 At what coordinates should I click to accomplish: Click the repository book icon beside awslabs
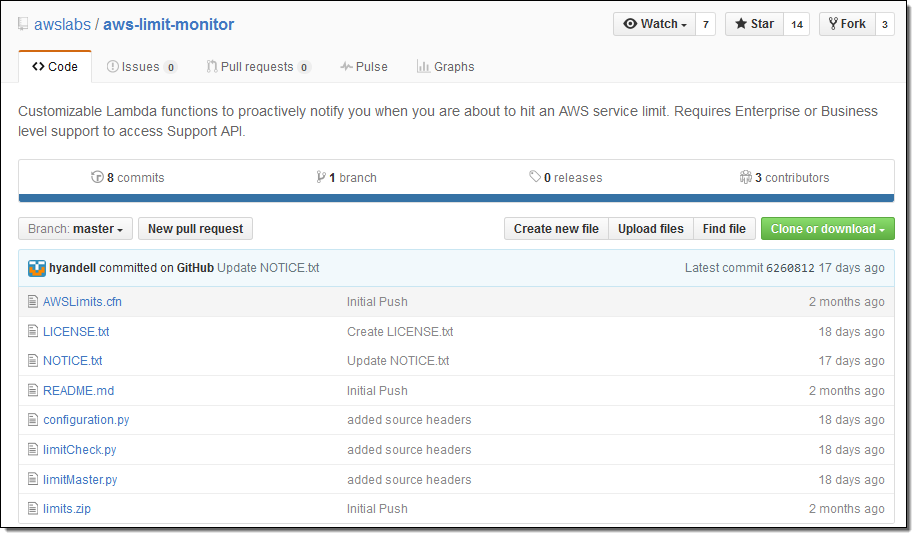point(23,24)
